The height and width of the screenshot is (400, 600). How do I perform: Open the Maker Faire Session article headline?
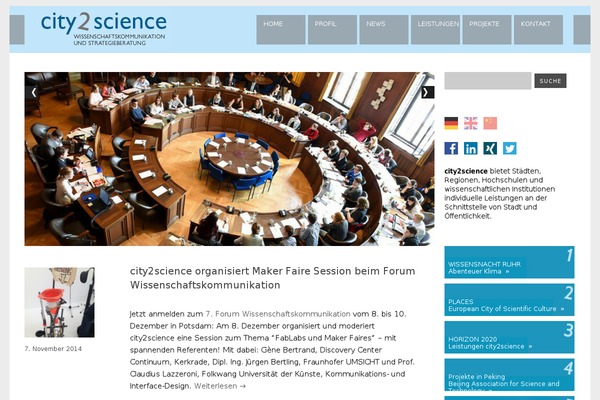point(272,278)
